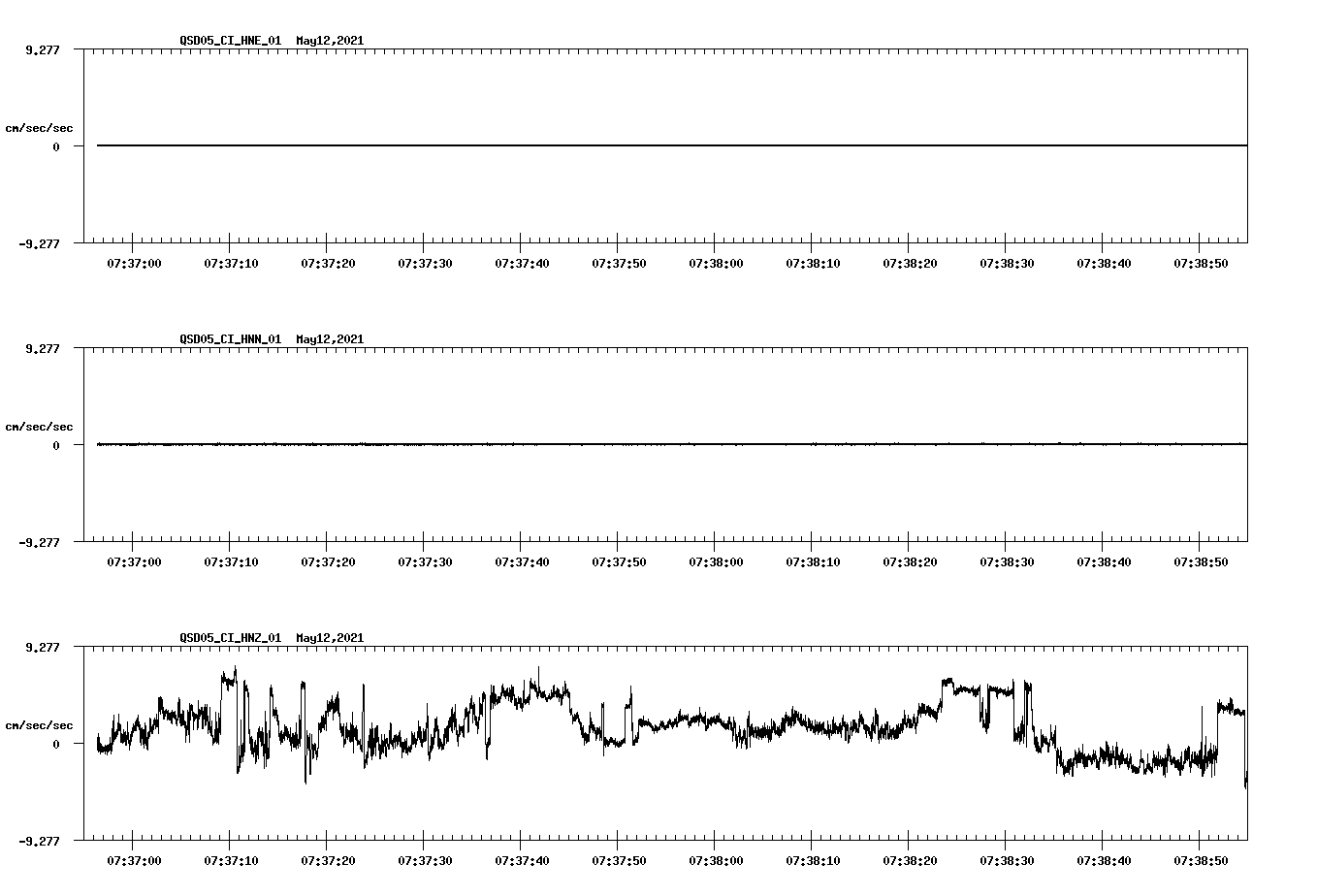The image size is (1317, 896).
Task: Click the flat HNE trace line
Action: (x=672, y=145)
